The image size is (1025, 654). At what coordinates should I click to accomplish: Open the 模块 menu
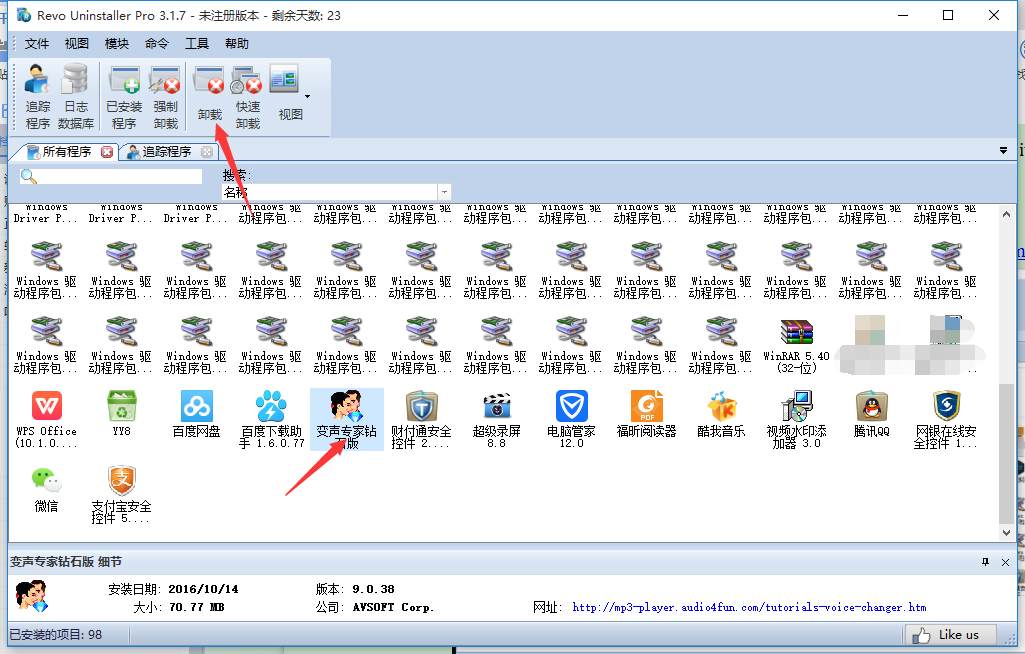[x=116, y=44]
